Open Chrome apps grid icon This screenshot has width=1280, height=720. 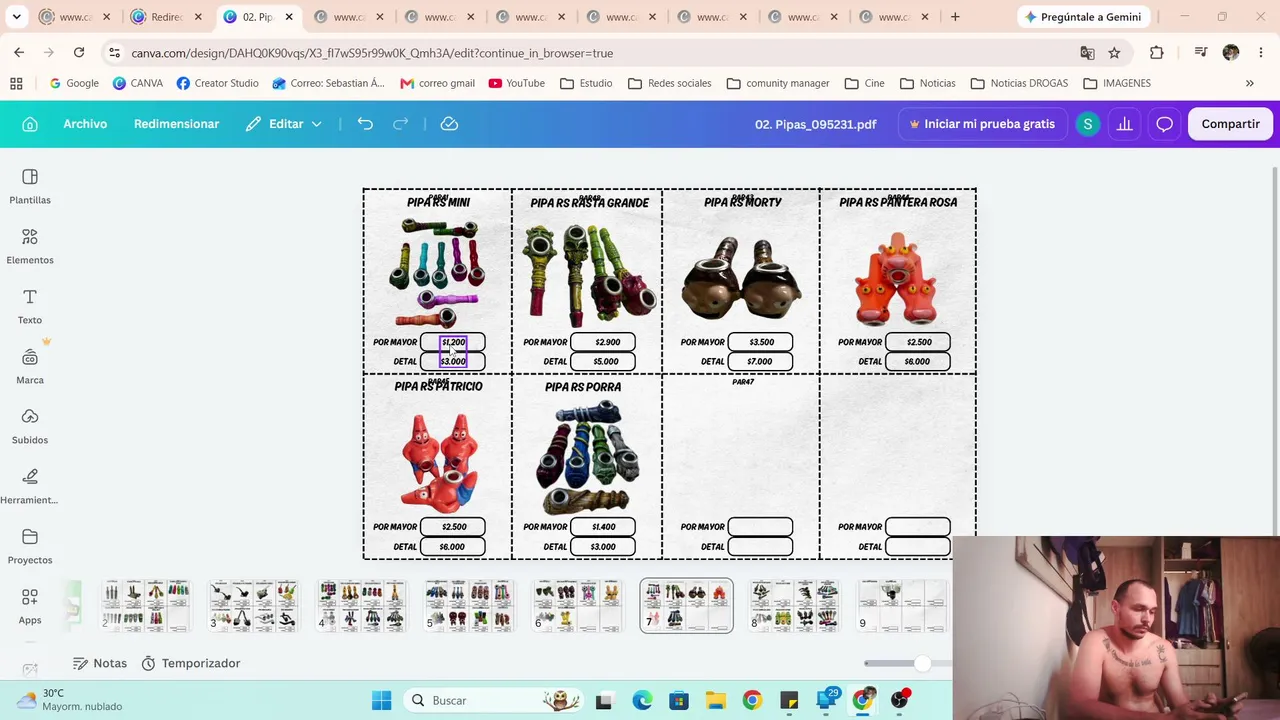pos(16,83)
